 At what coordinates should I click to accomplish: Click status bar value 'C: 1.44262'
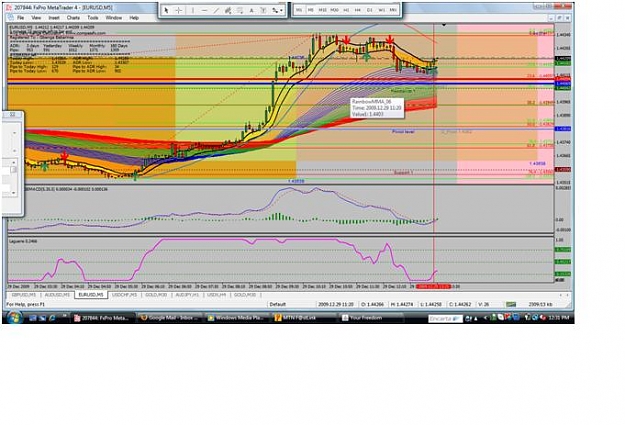[x=460, y=304]
